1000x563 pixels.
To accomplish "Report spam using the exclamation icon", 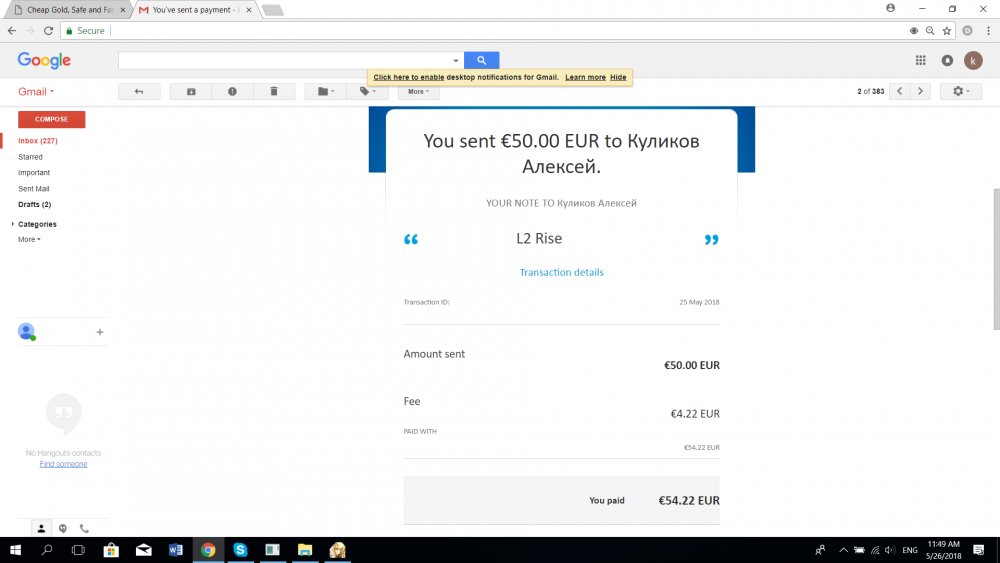I will point(232,91).
